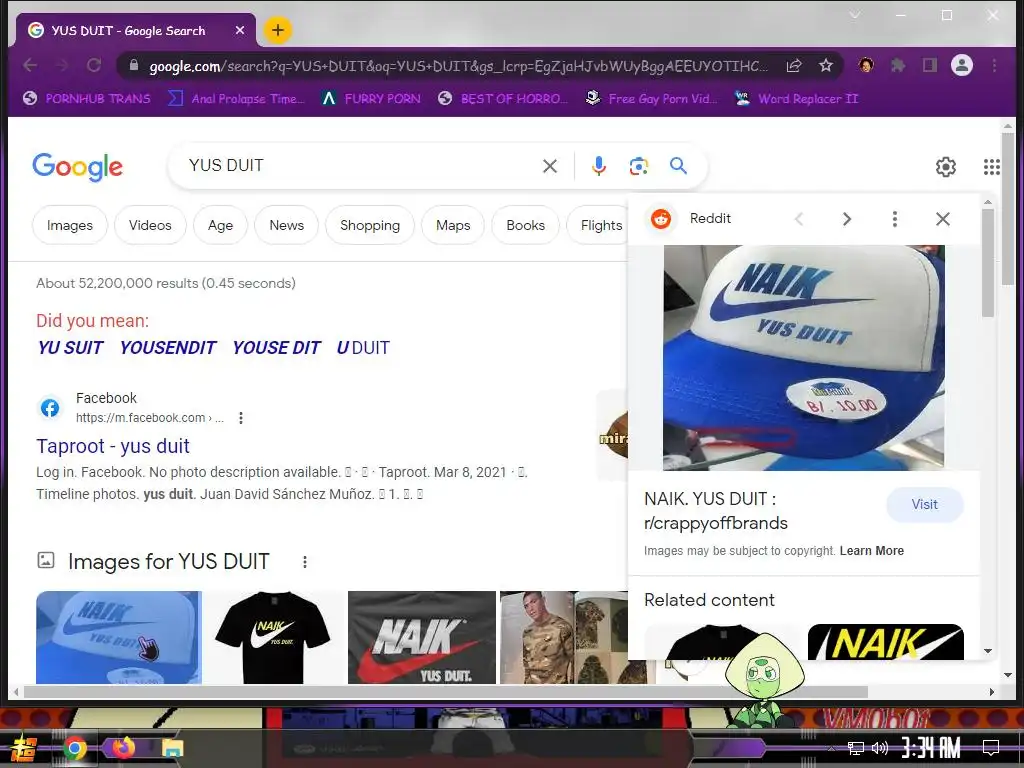This screenshot has height=768, width=1024.
Task: Open the Windows Start button
Action: point(23,748)
